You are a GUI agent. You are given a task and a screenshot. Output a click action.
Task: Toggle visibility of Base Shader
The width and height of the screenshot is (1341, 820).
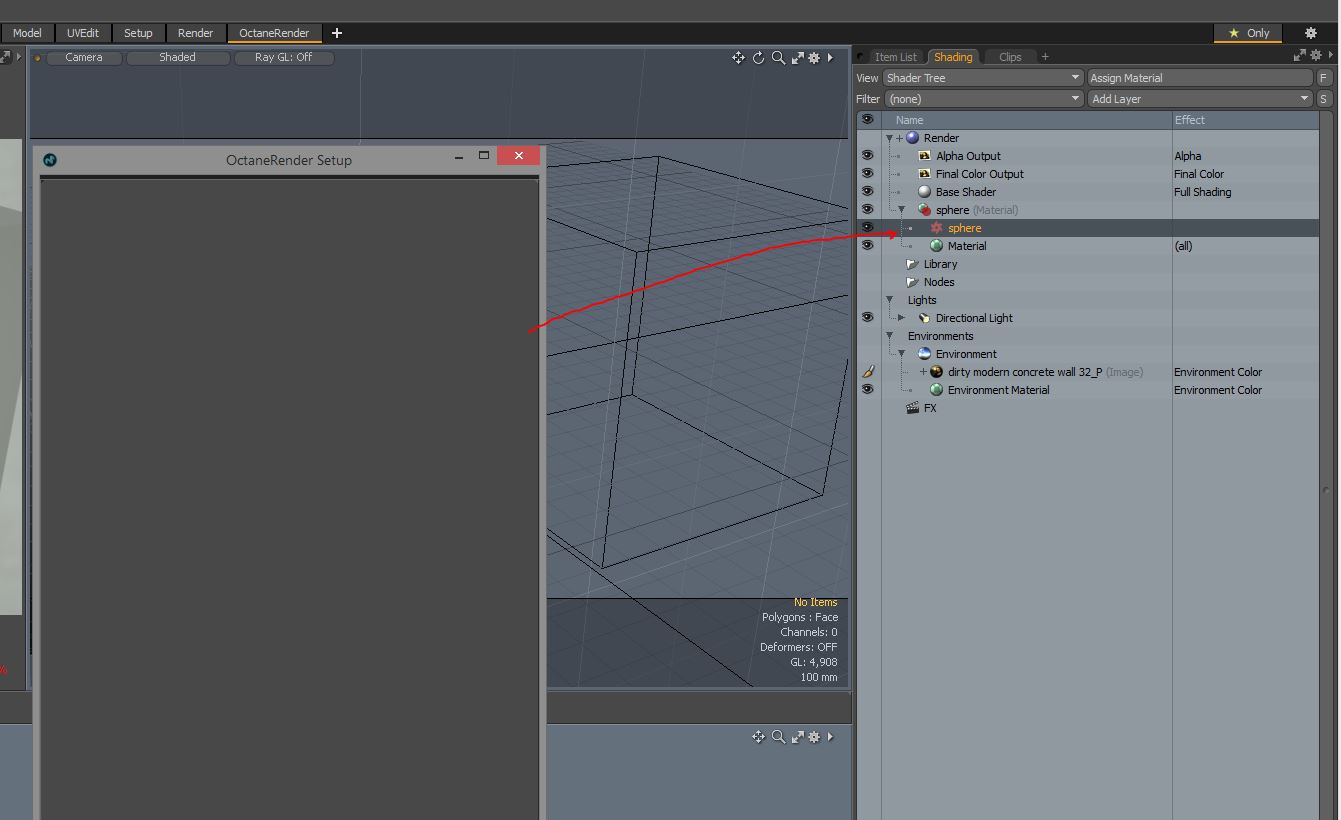(x=868, y=192)
